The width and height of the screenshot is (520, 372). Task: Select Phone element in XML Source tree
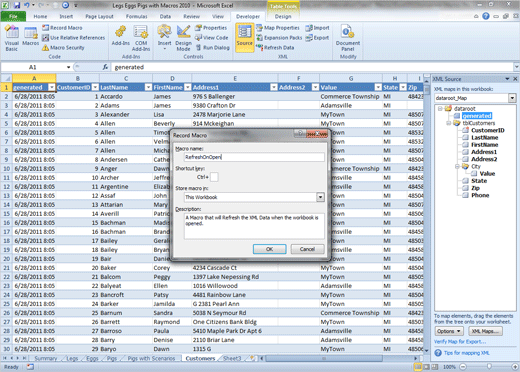click(480, 195)
